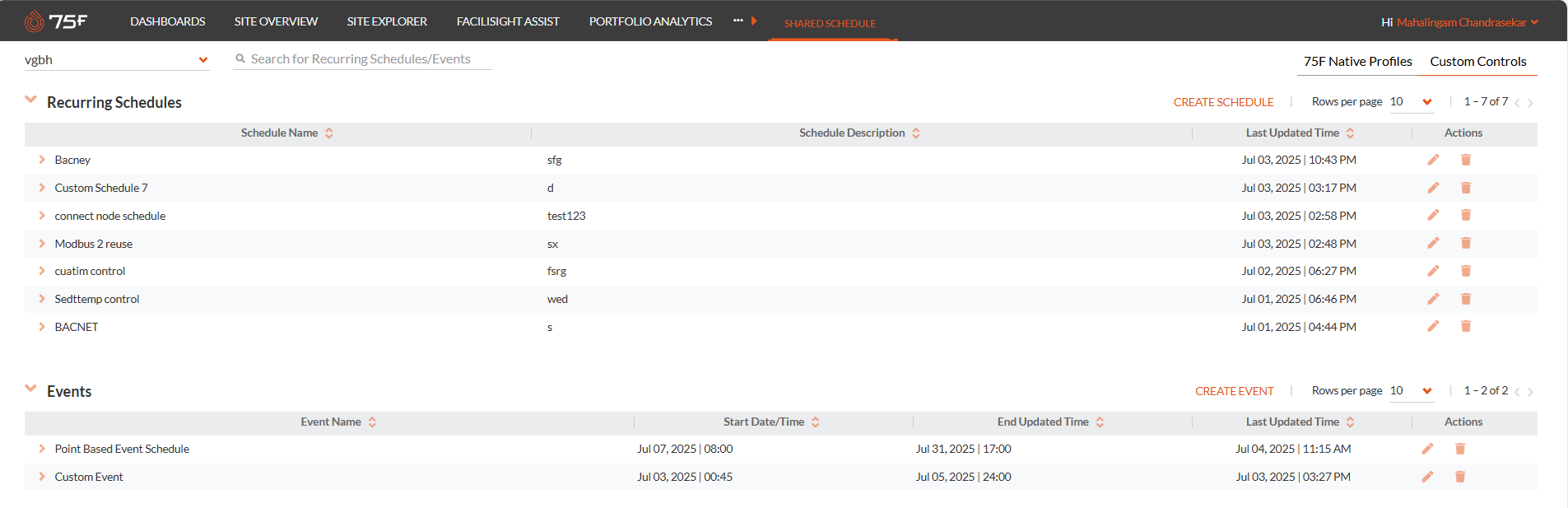Image resolution: width=1568 pixels, height=508 pixels.
Task: Edit Point Based Event Schedule
Action: [x=1427, y=449]
